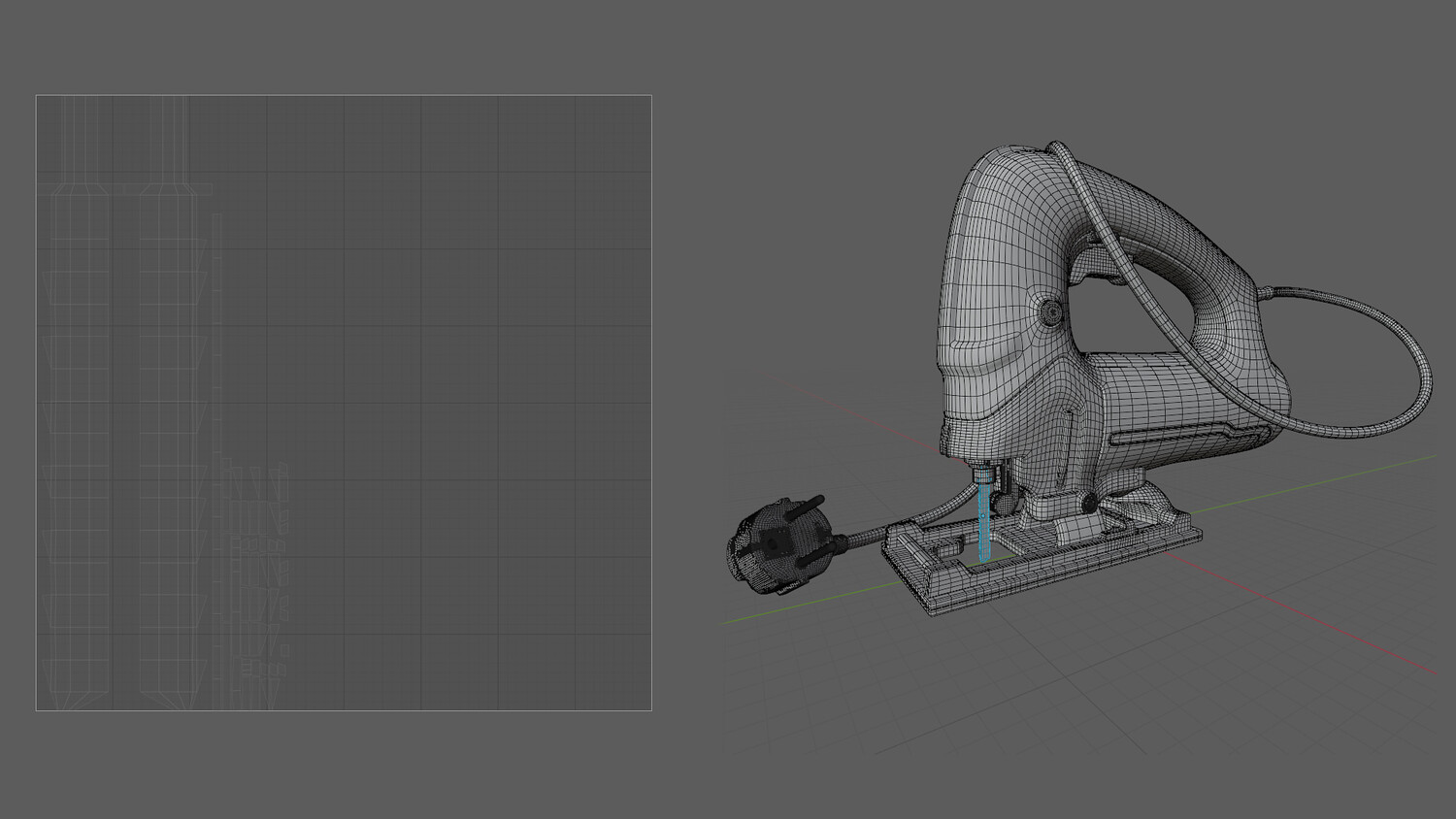Click inside the UV layout square
Viewport: 1456px width, 819px height.
point(344,403)
